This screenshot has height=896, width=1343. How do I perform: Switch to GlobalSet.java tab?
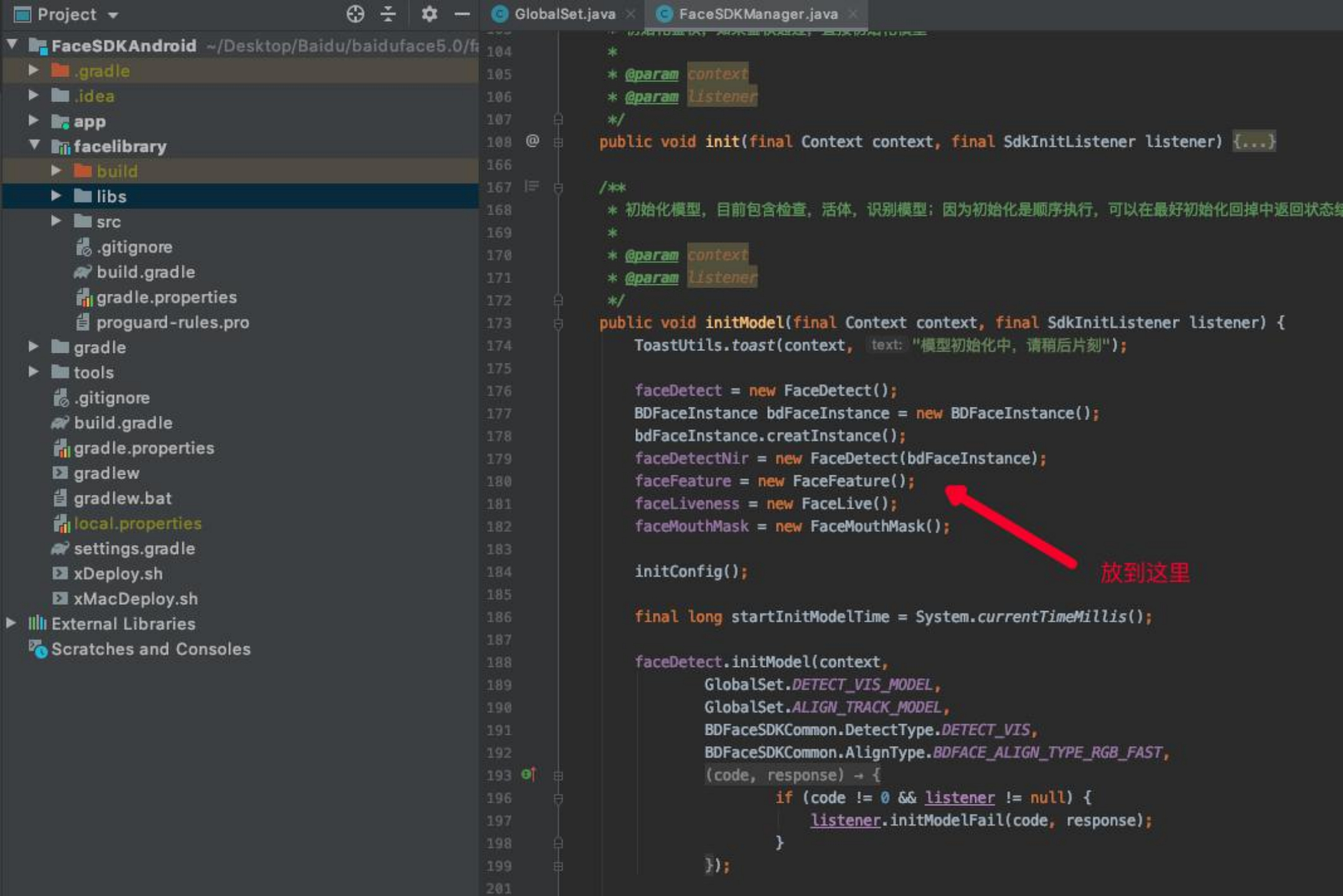coord(564,14)
